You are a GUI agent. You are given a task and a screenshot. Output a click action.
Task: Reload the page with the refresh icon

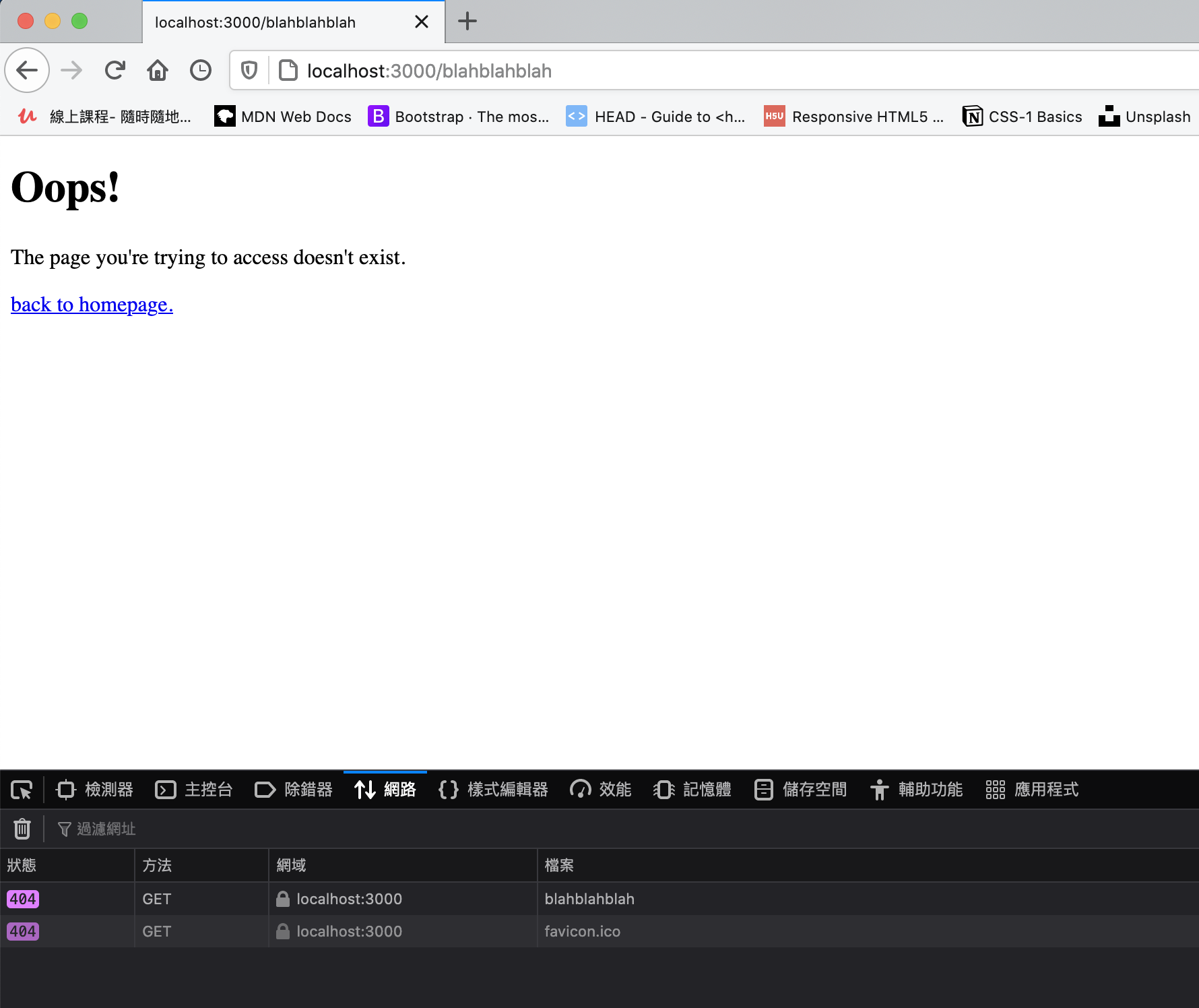coord(115,70)
